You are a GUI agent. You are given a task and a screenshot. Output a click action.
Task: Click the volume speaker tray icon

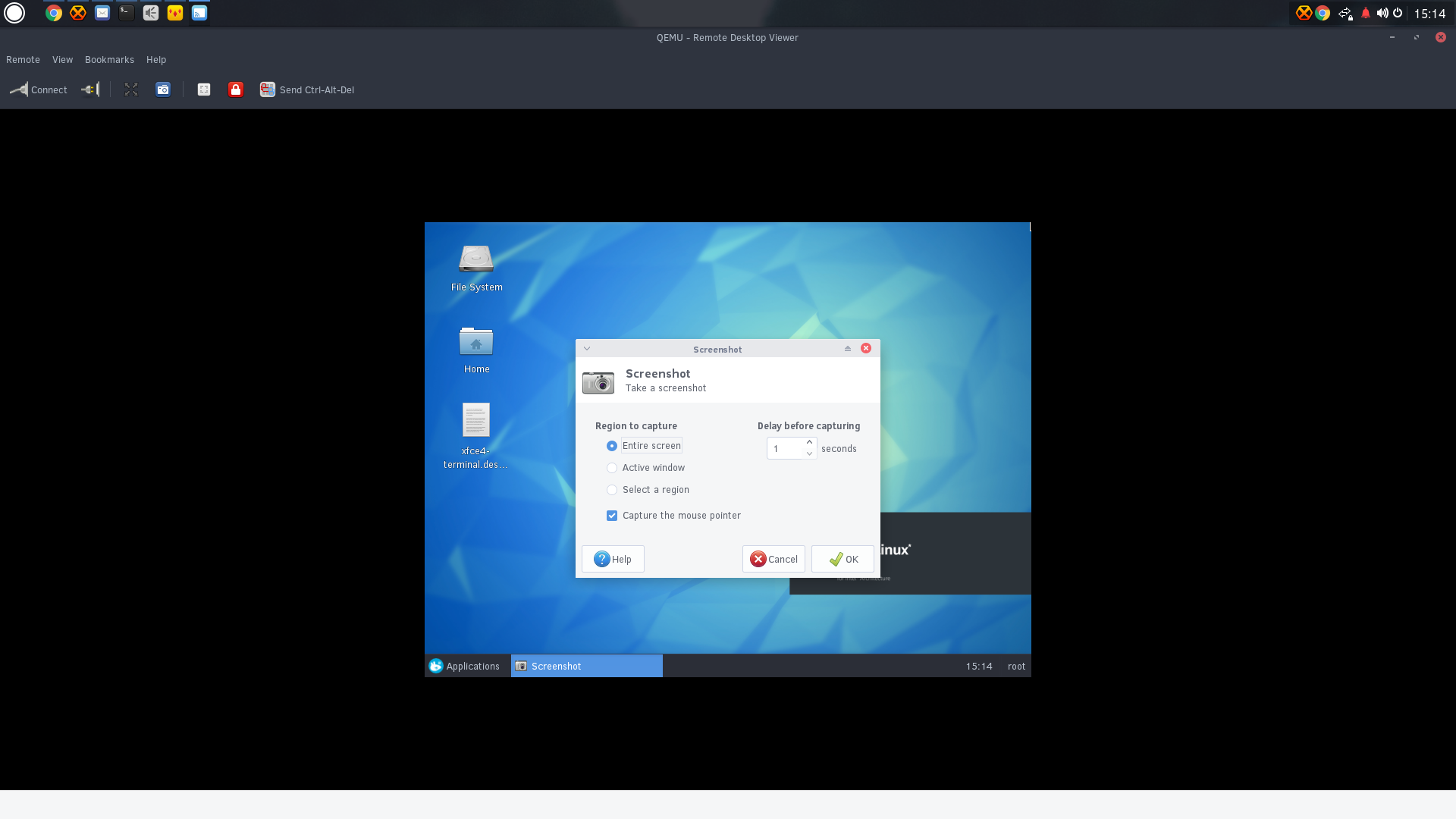1382,13
